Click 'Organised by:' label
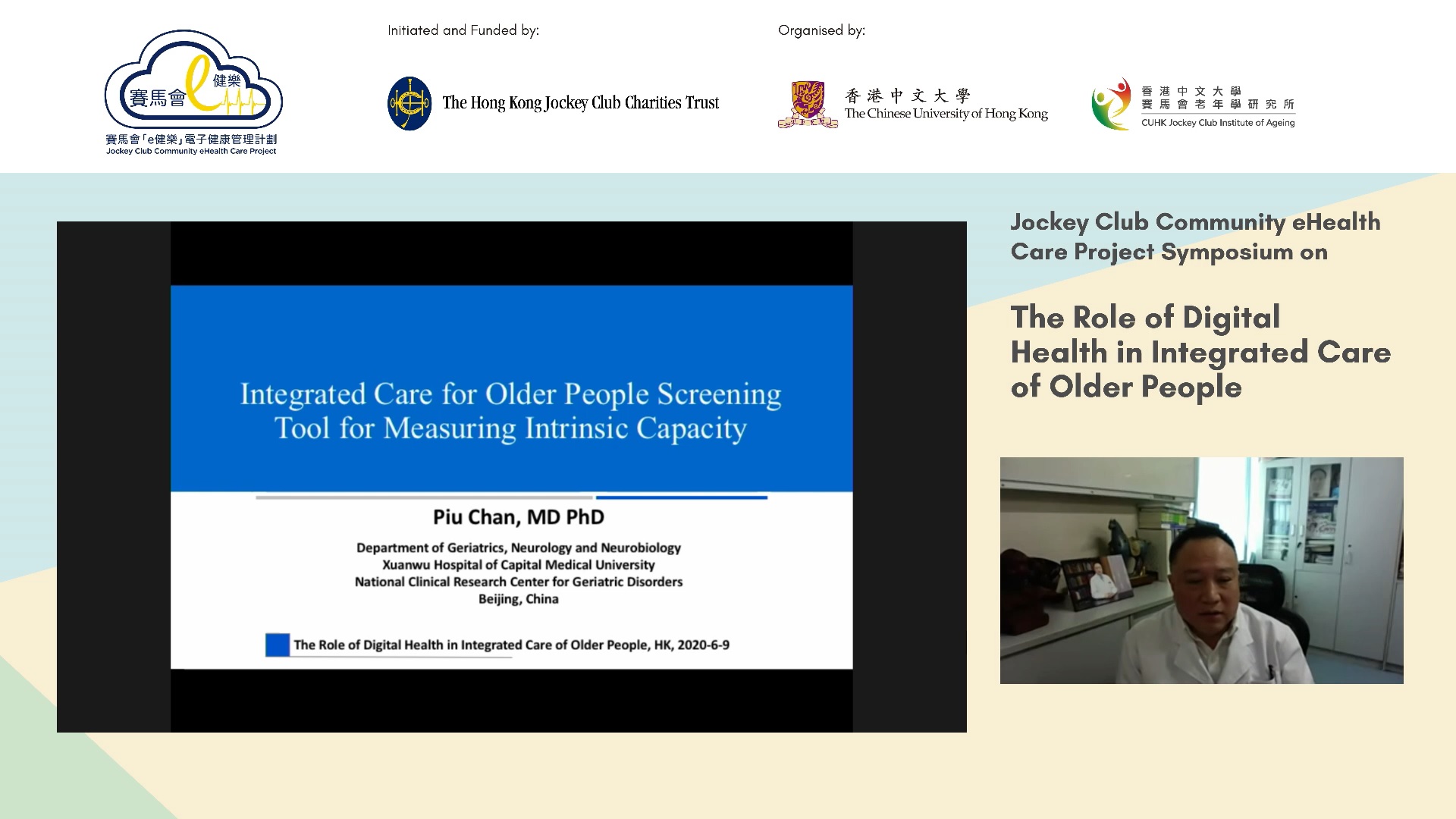 pos(821,30)
